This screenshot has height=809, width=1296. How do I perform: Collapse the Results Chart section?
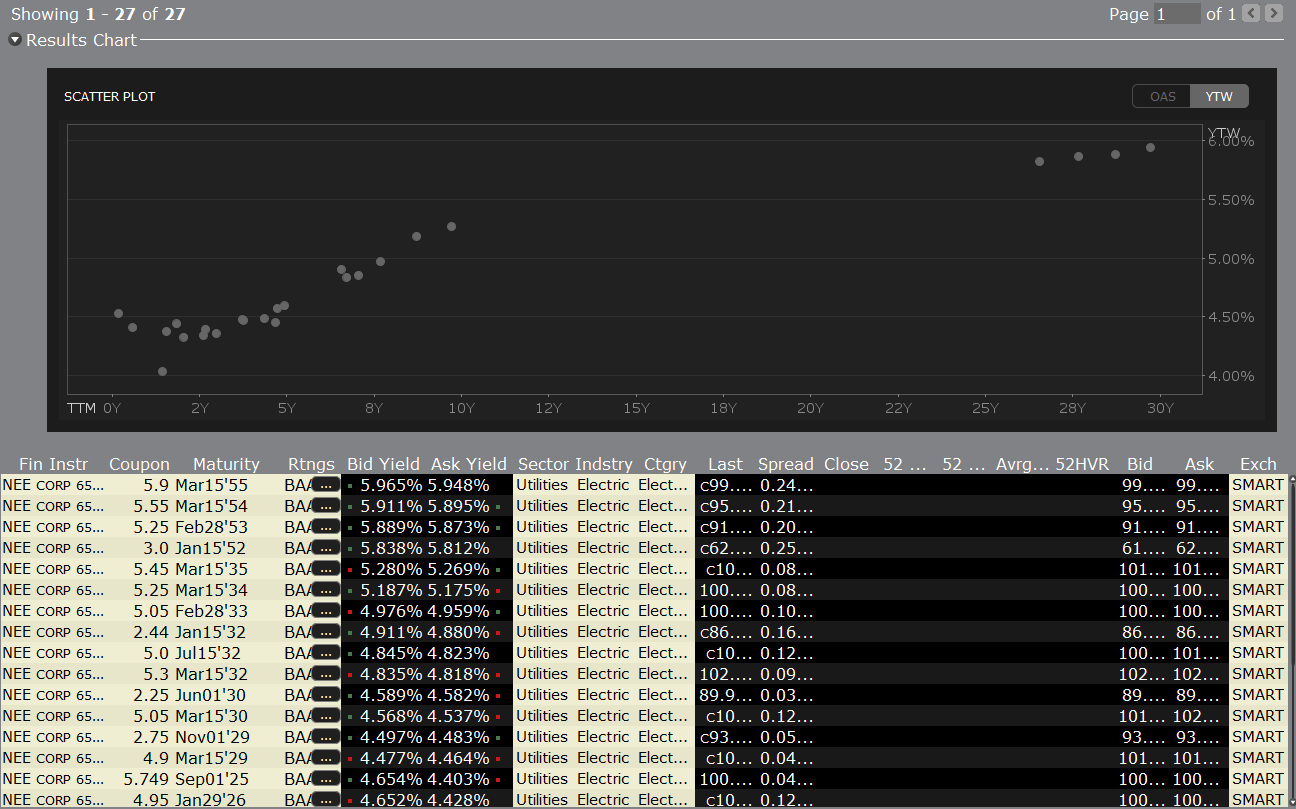tap(15, 40)
